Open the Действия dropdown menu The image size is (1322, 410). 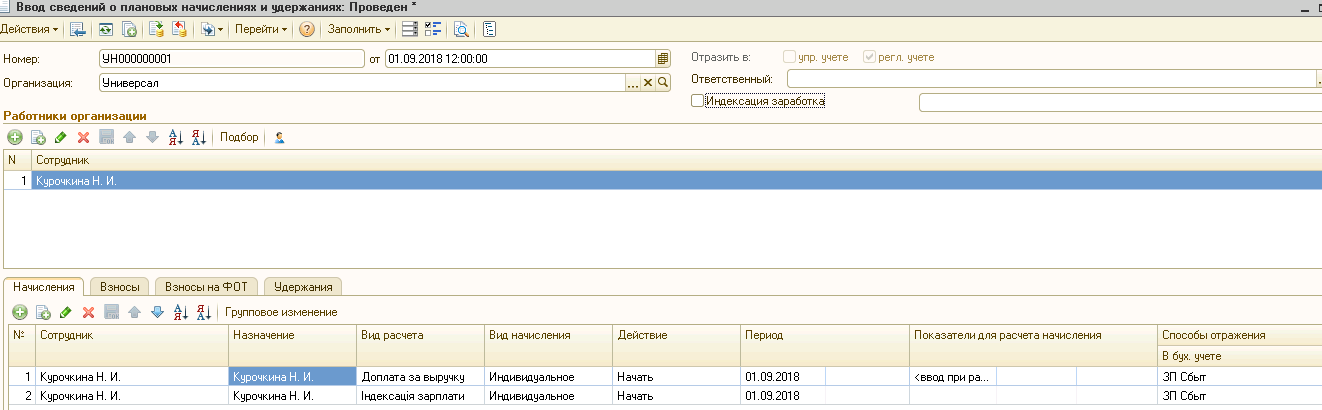29,29
